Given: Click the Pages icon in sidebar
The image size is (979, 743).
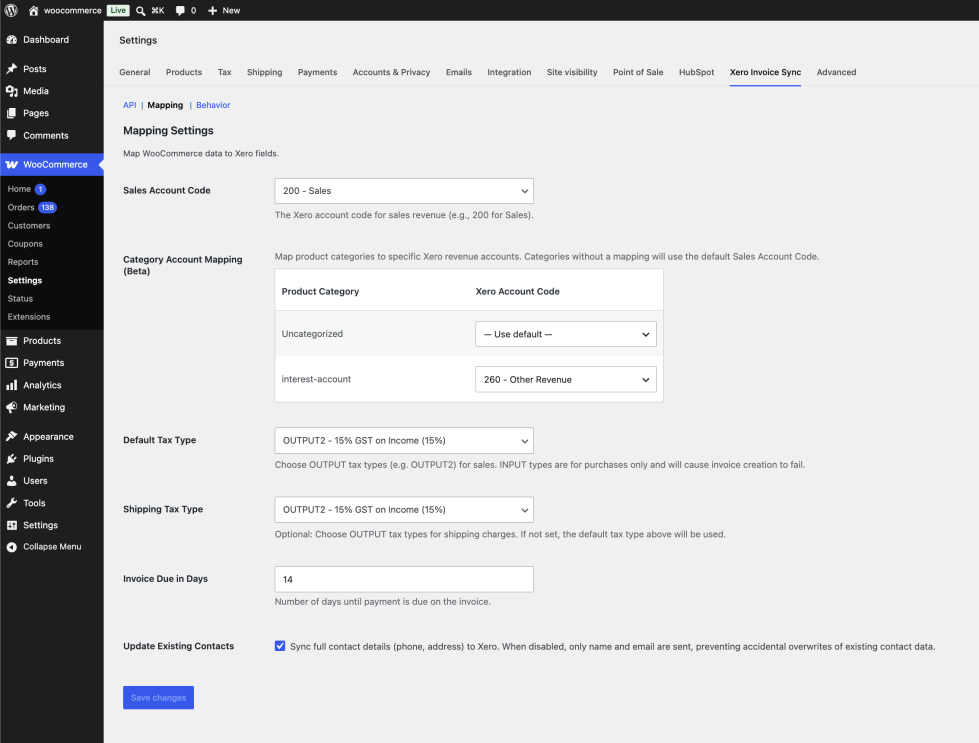Looking at the screenshot, I should coord(12,113).
